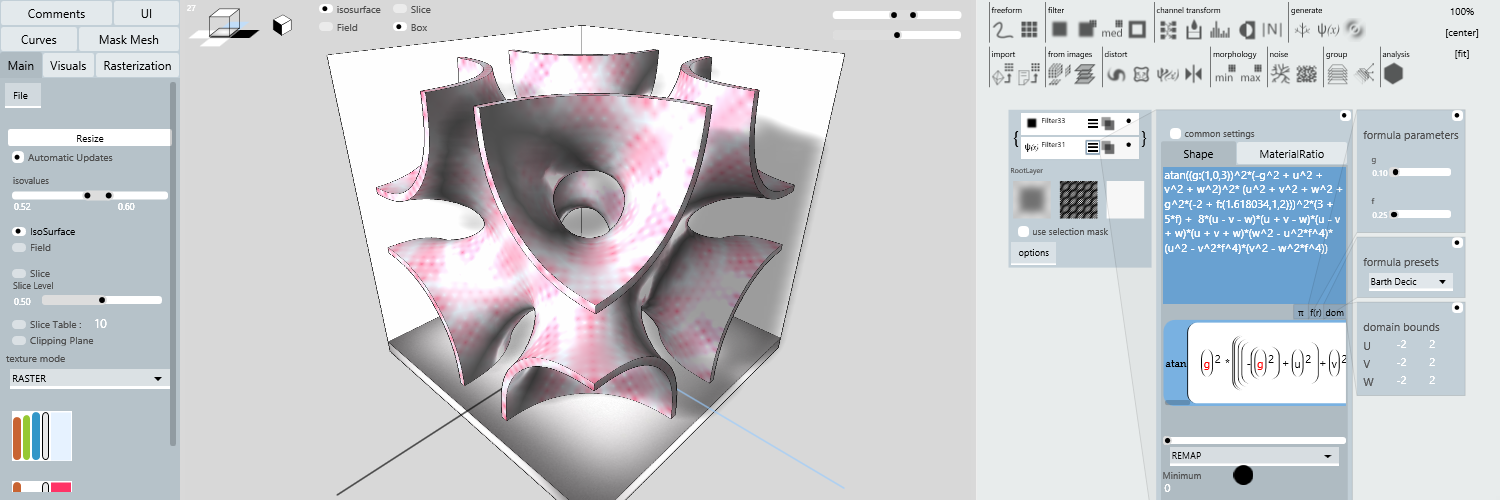The width and height of the screenshot is (1500, 500).
Task: Generate a branching tree structure
Action: (x=1302, y=30)
